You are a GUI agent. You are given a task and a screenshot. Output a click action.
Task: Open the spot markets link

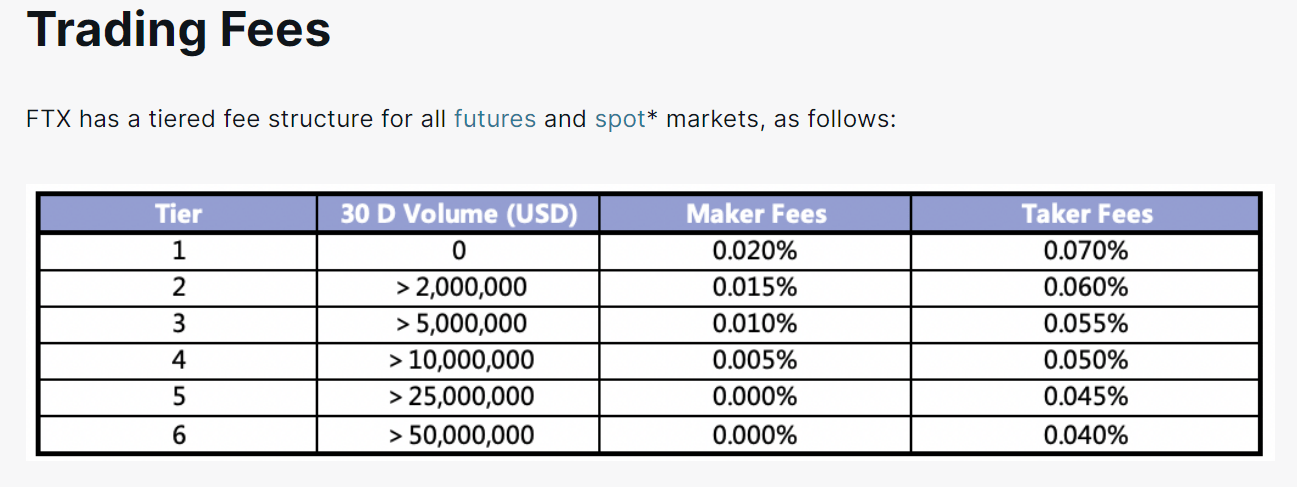(x=619, y=119)
